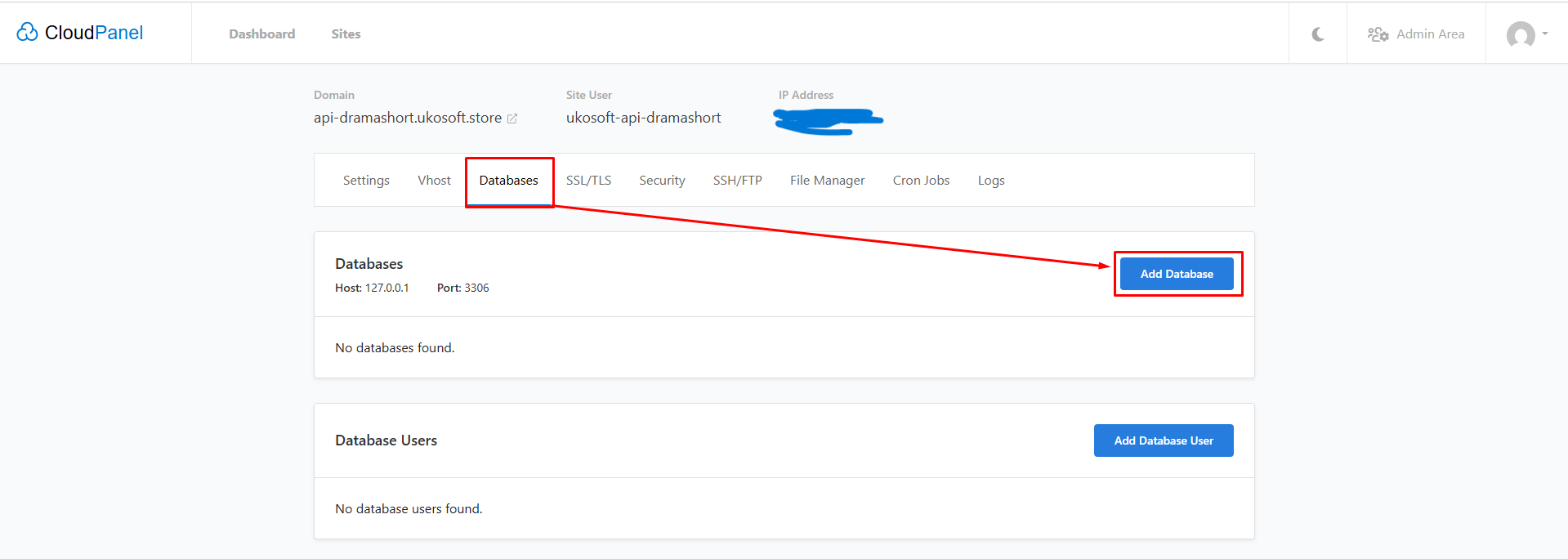Switch to the Settings tab
Viewport: 1568px width, 559px height.
[366, 181]
